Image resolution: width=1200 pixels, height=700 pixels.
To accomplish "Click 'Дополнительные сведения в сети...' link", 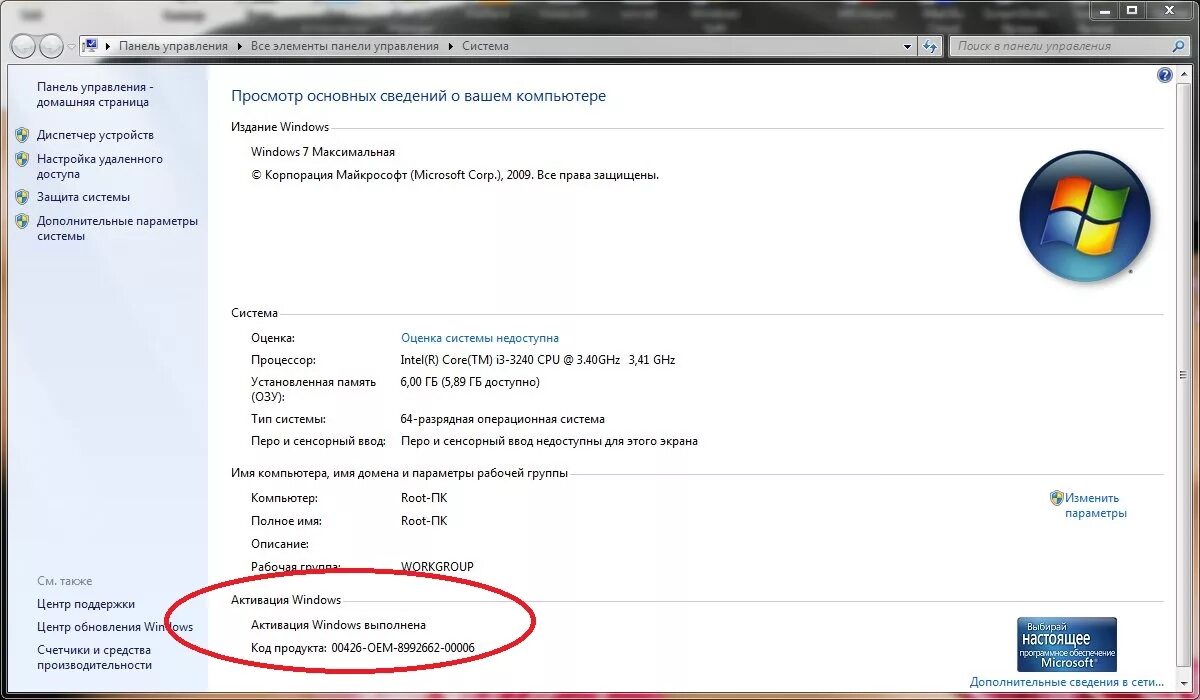I will coord(1067,682).
